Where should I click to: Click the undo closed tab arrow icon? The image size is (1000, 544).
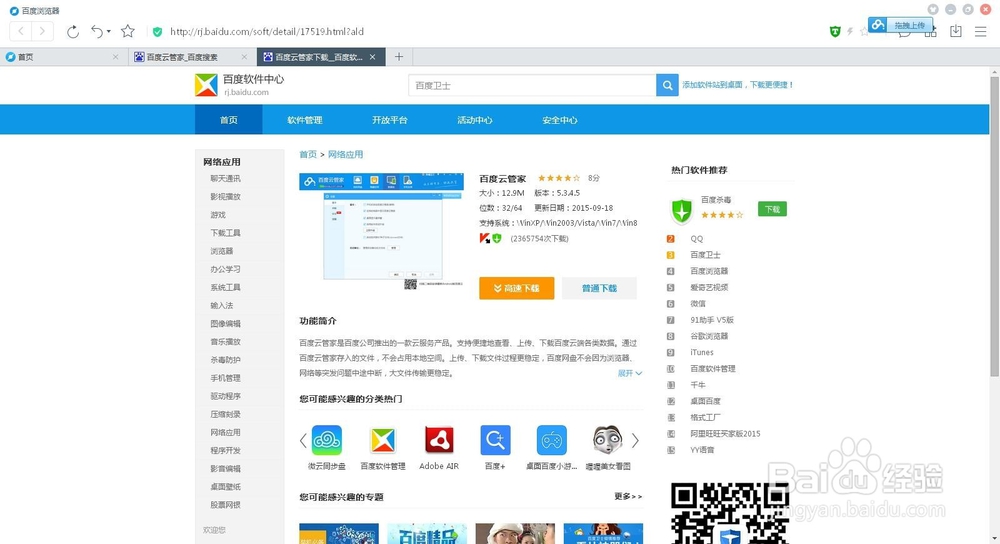[97, 31]
